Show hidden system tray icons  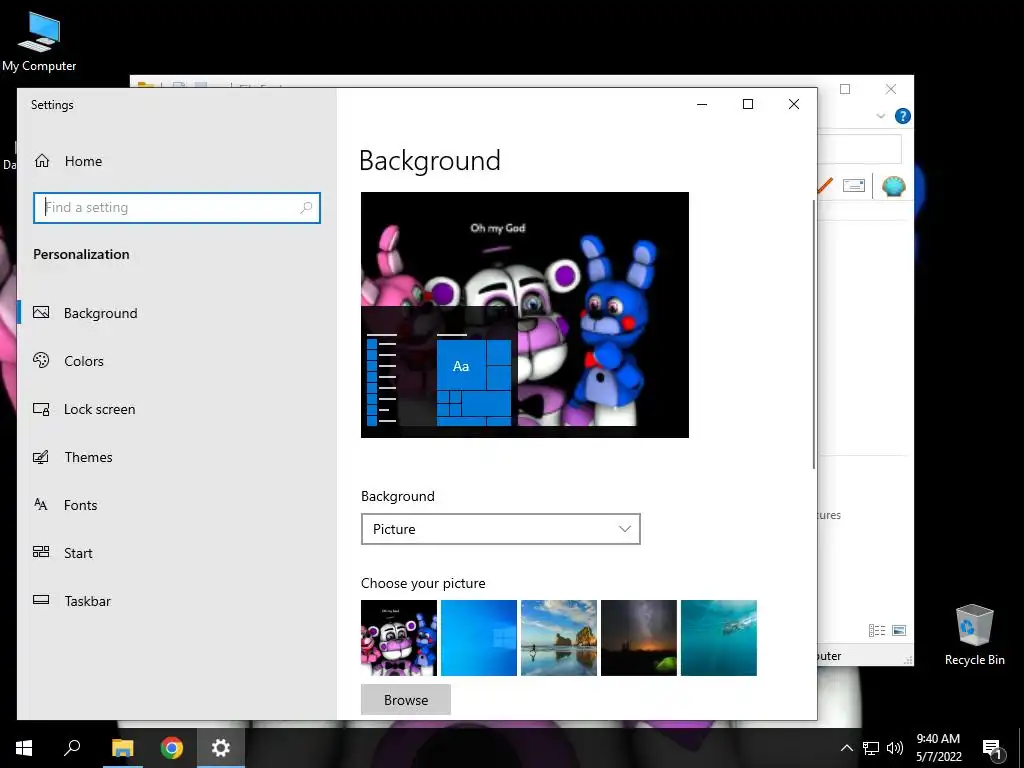(846, 748)
